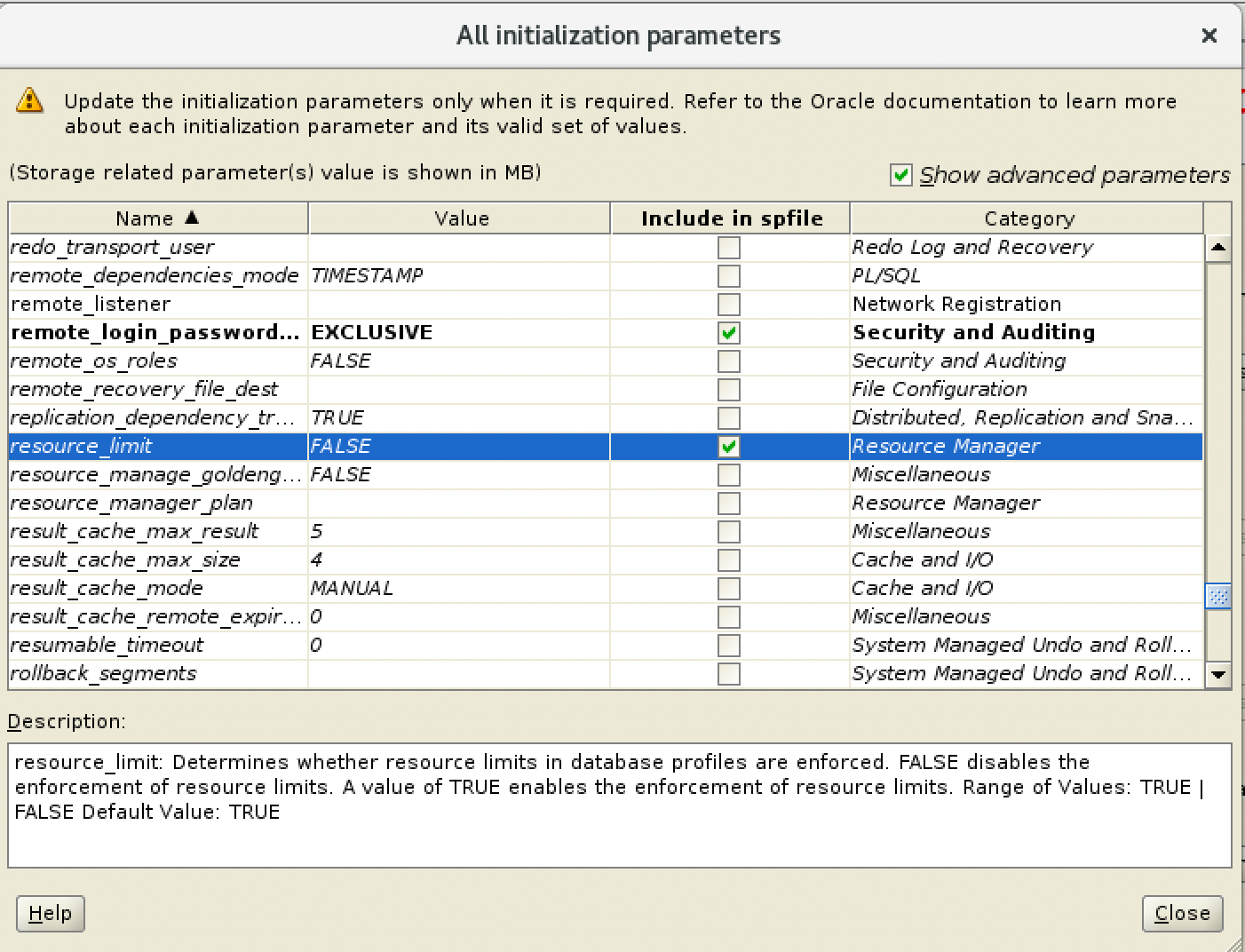Click File Configuration category cell
The image size is (1245, 952).
click(x=1027, y=389)
